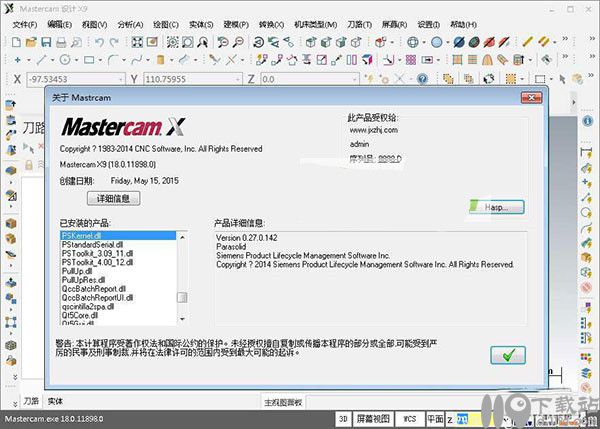Click the blue info icon on right sidebar

pos(588,121)
